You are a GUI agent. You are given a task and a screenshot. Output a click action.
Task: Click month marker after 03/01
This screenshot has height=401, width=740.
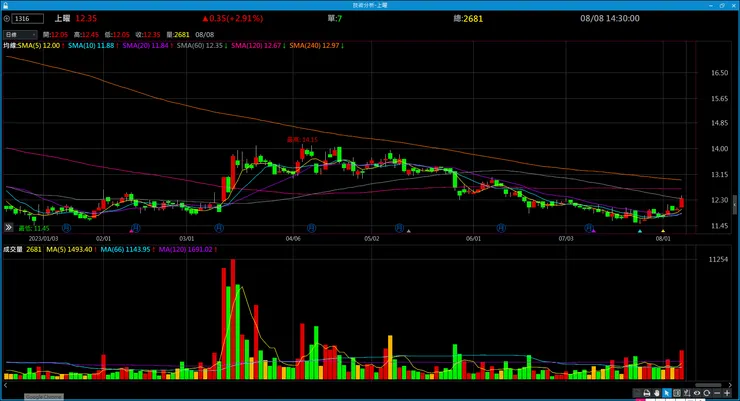pos(219,228)
